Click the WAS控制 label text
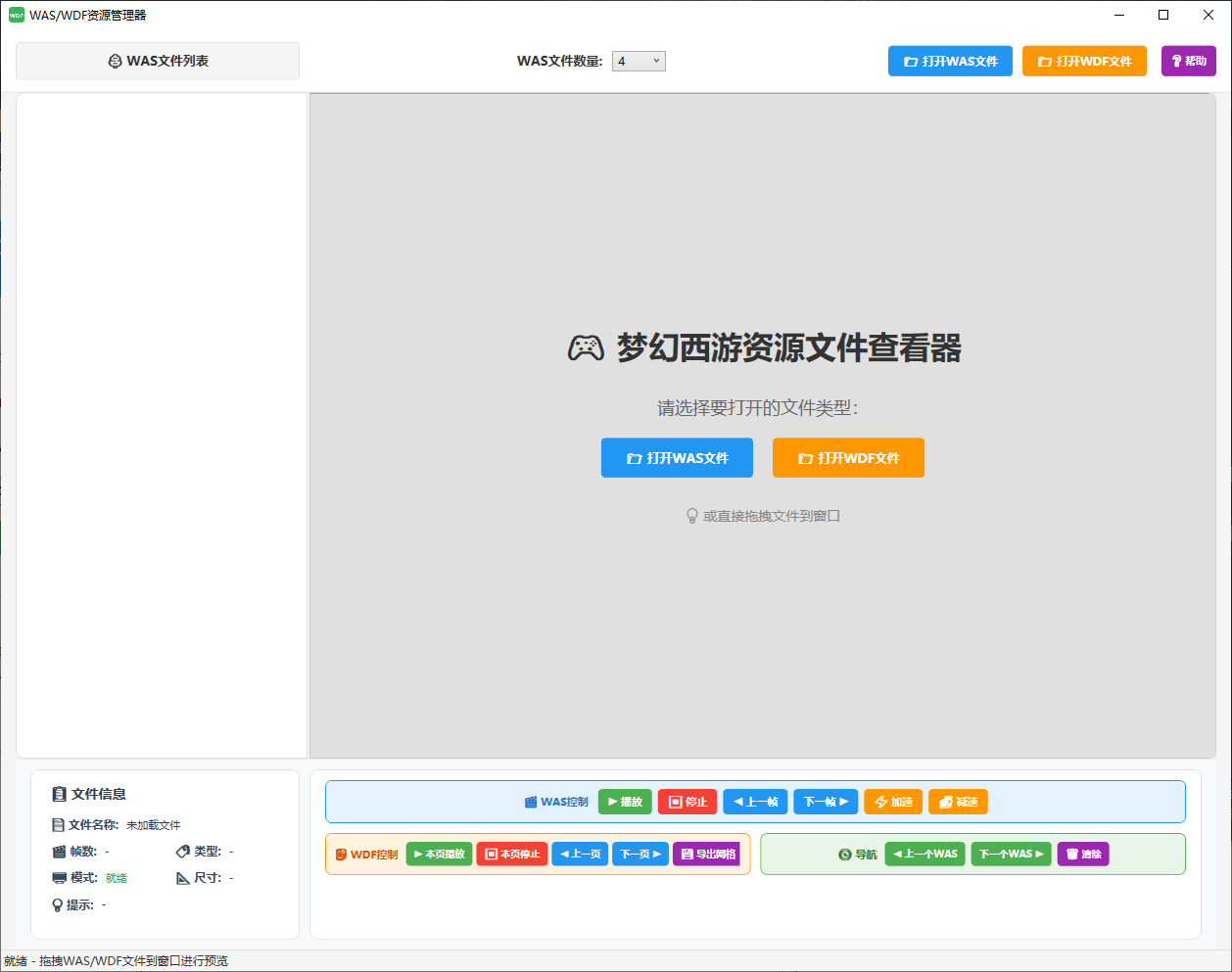This screenshot has height=972, width=1232. point(565,802)
